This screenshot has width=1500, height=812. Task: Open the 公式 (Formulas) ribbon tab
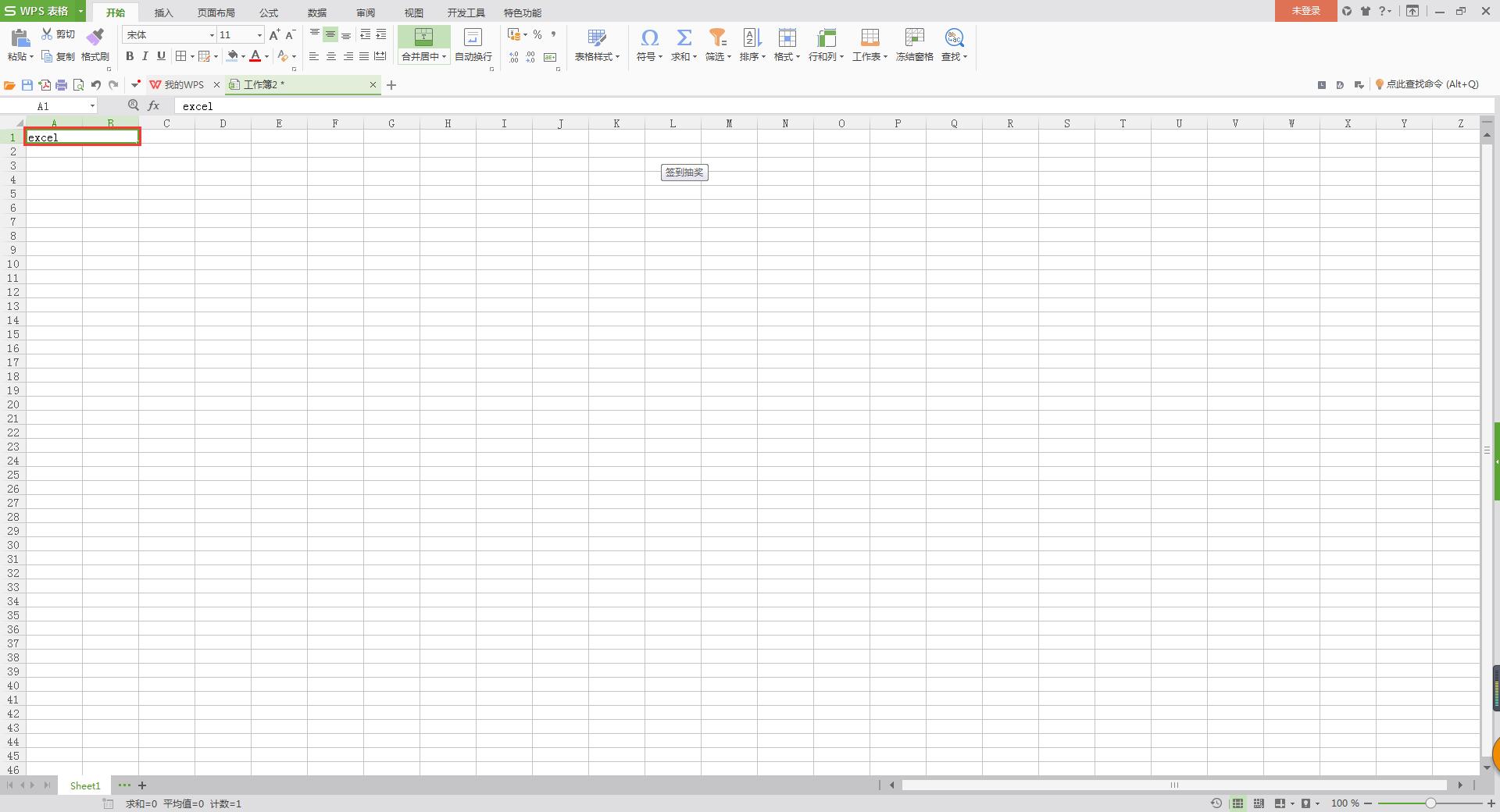269,12
